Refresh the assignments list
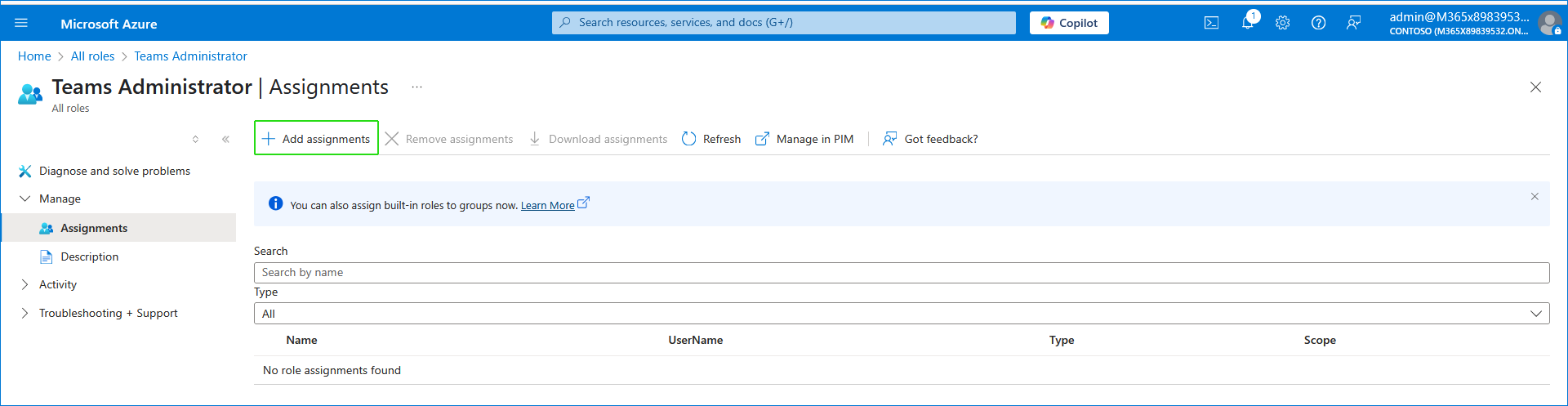The height and width of the screenshot is (406, 1568). coord(711,139)
